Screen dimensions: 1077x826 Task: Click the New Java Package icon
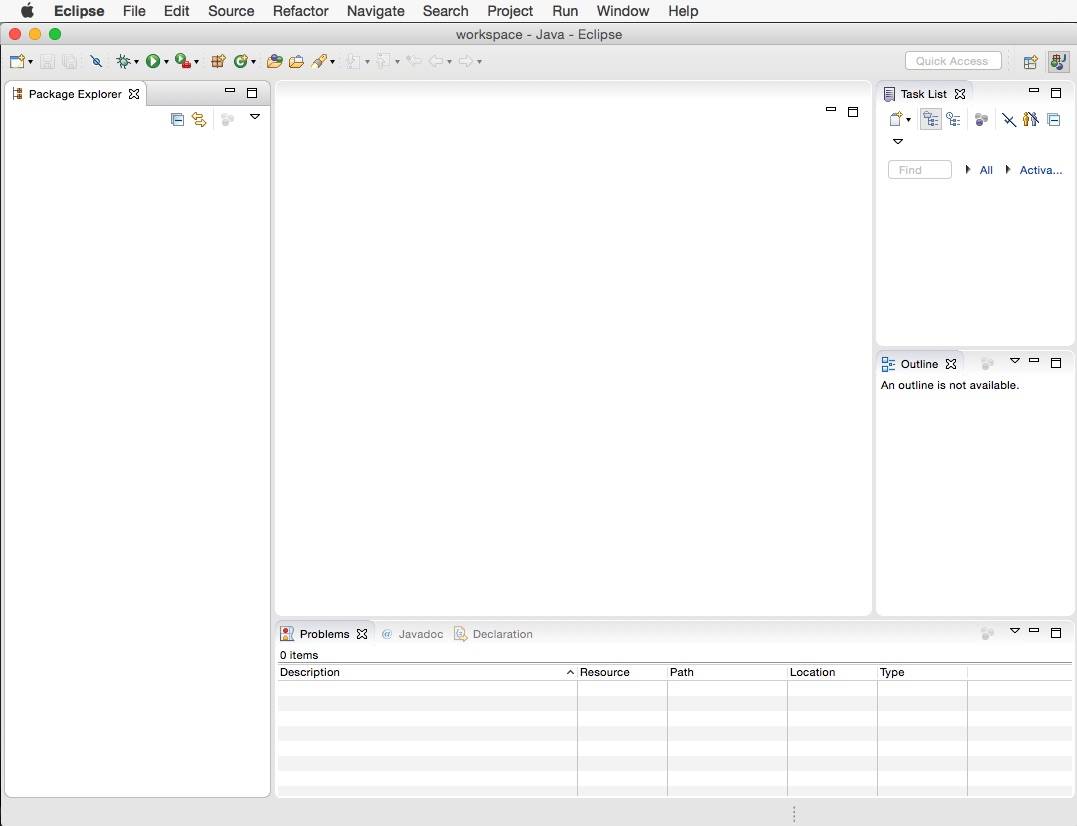point(217,62)
